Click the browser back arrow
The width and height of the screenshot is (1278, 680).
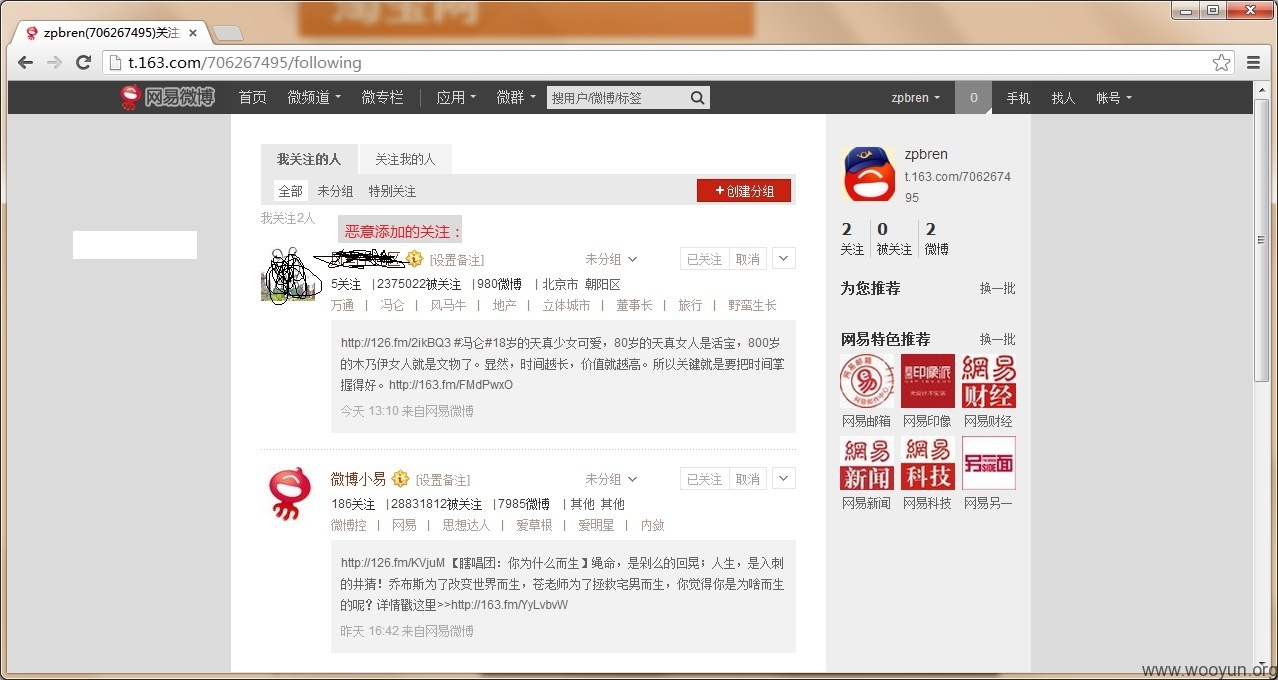25,62
